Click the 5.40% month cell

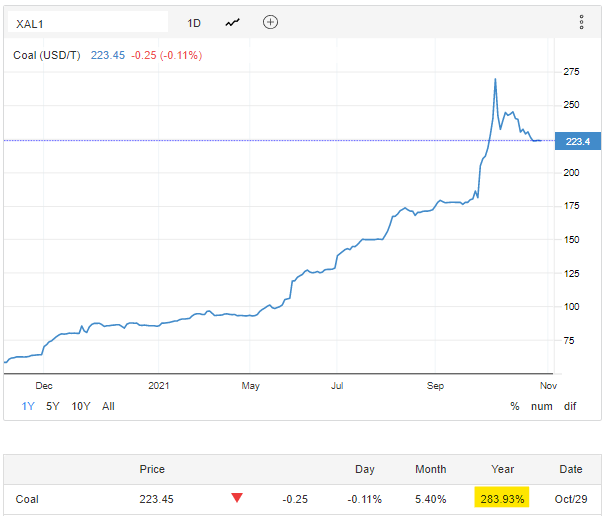coord(431,499)
